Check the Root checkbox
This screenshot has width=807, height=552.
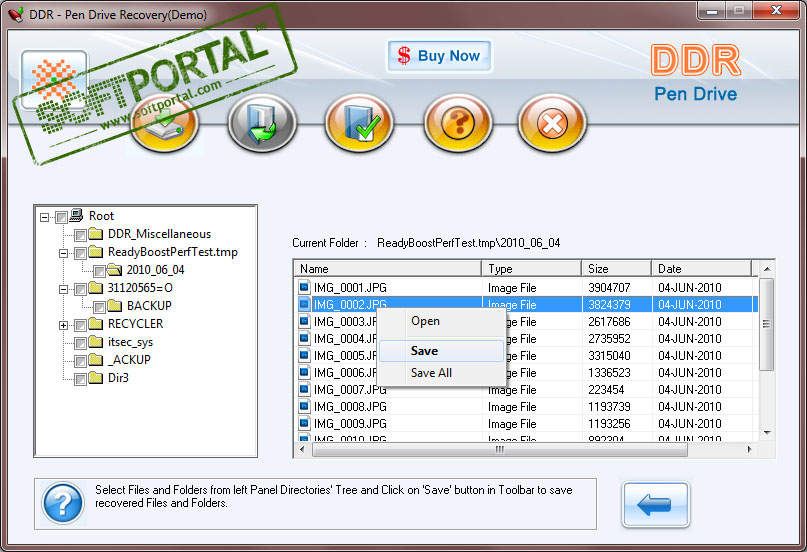pos(61,218)
